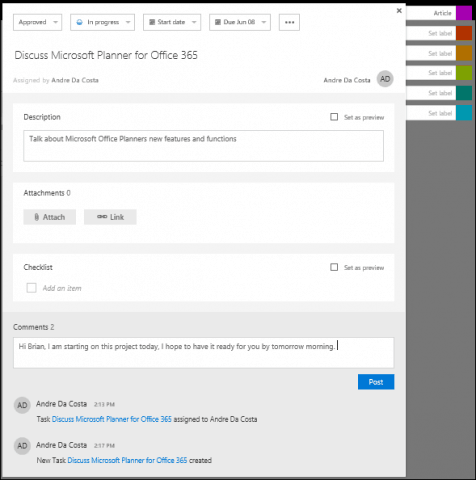Open task link in the 2:17 PM comment
This screenshot has width=476, height=480.
127,460
